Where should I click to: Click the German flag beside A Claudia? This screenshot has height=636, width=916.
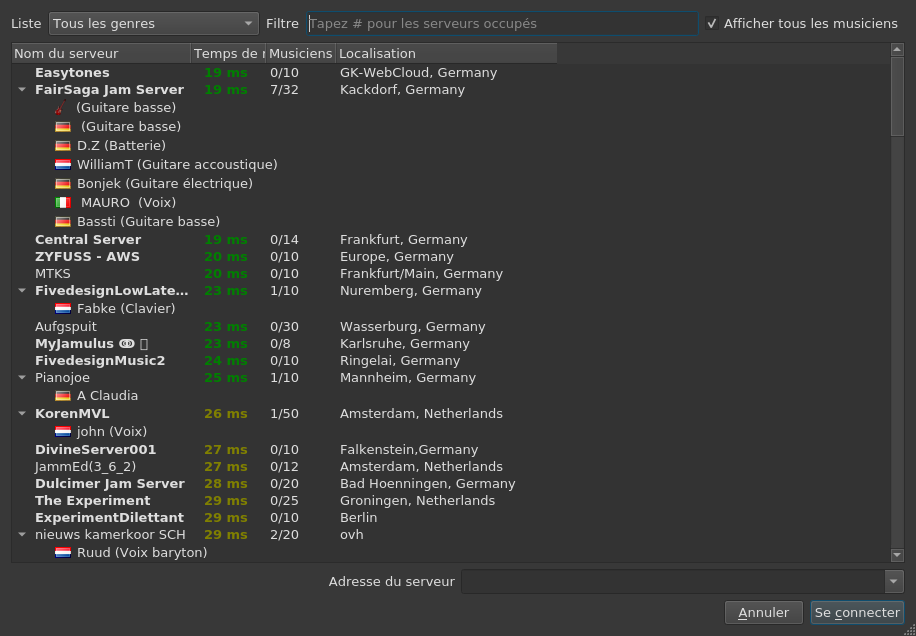coord(63,395)
